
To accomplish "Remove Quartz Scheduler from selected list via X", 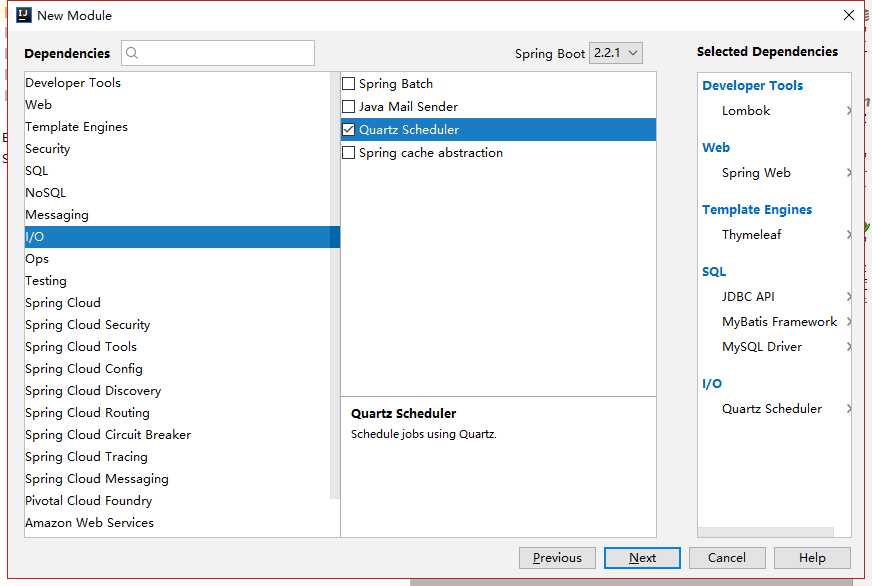I will (849, 409).
